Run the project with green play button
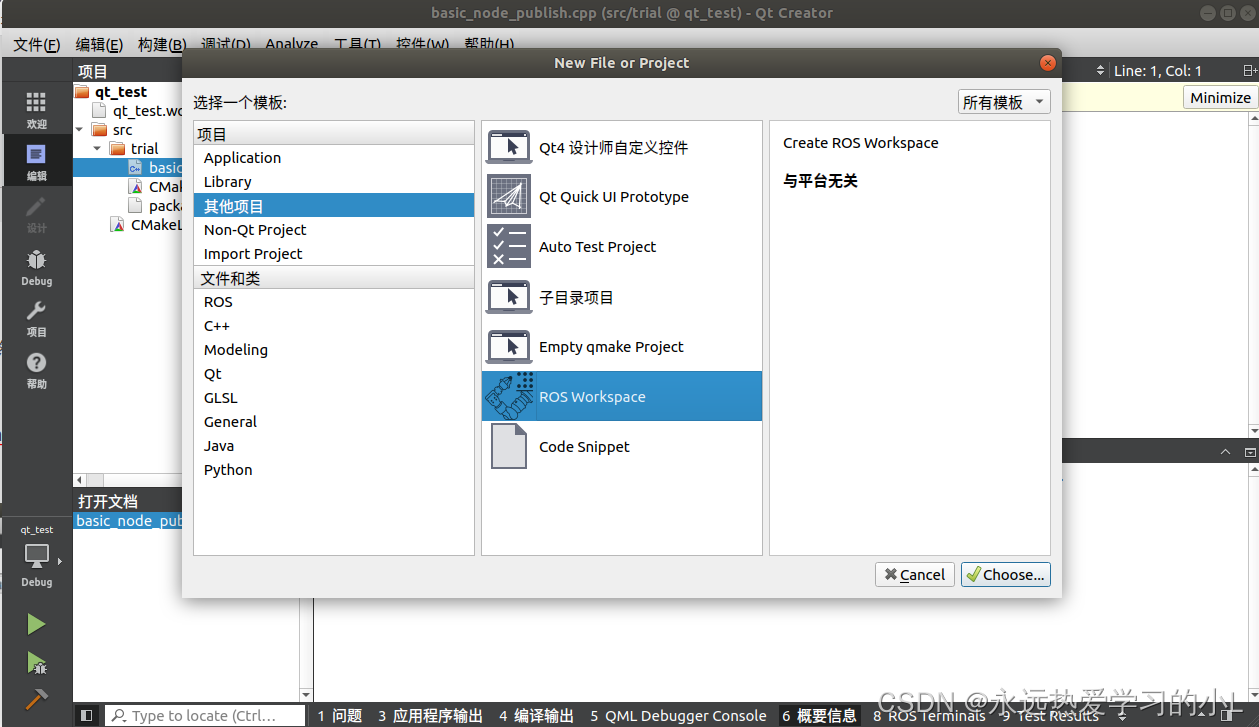Viewport: 1259px width, 727px height. click(36, 623)
